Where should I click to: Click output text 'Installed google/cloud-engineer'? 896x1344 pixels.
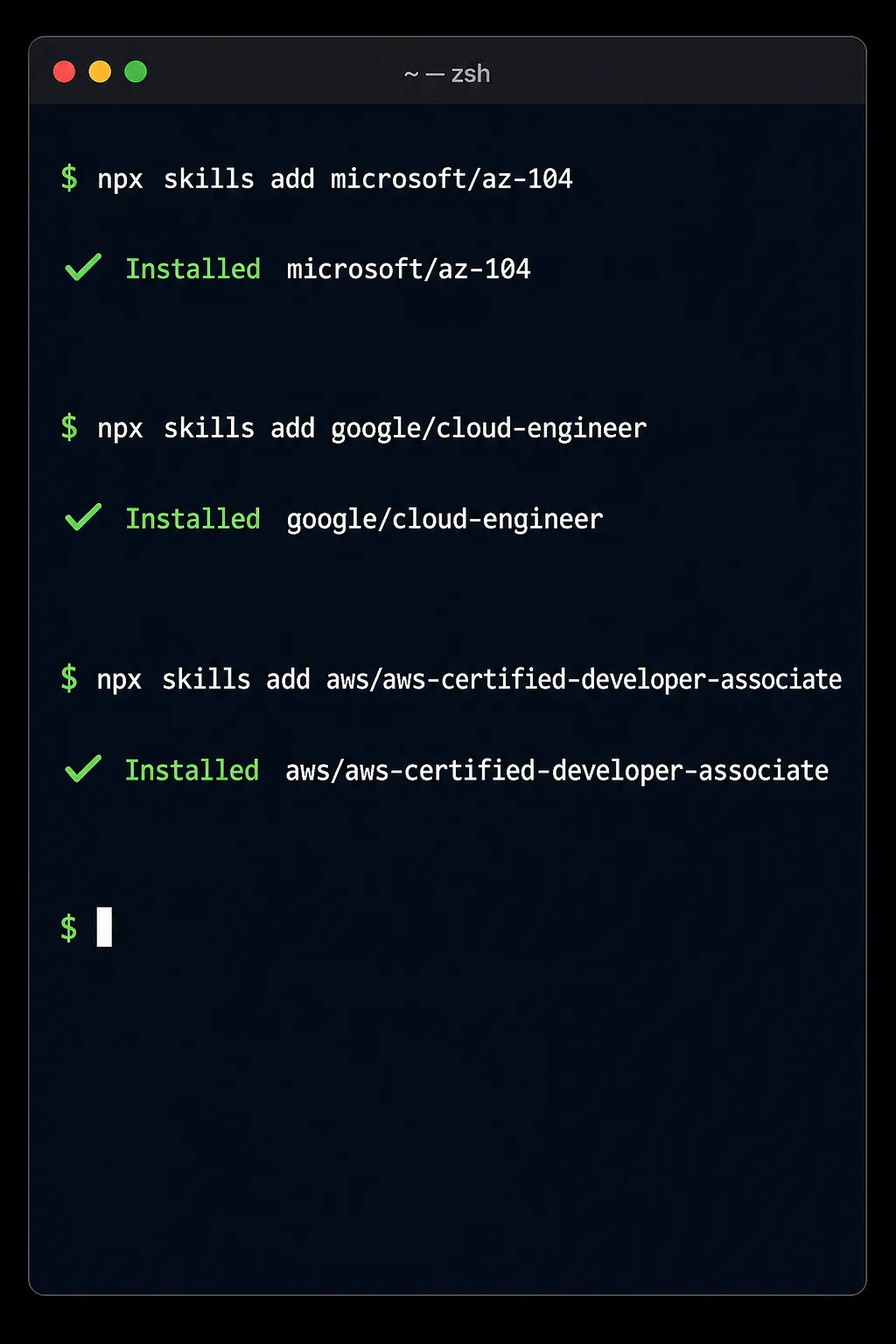(x=364, y=519)
